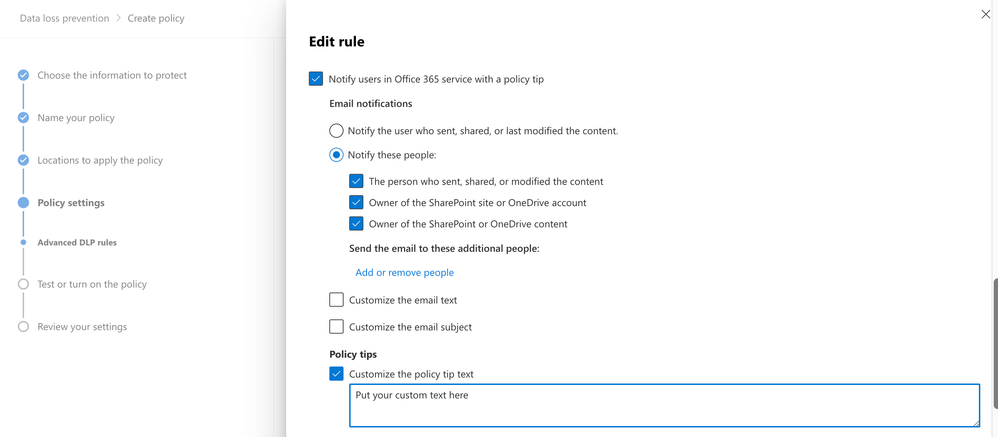Open the 'Name your policy' wizard step
Screen dimensions: 998x437
[x=76, y=118]
